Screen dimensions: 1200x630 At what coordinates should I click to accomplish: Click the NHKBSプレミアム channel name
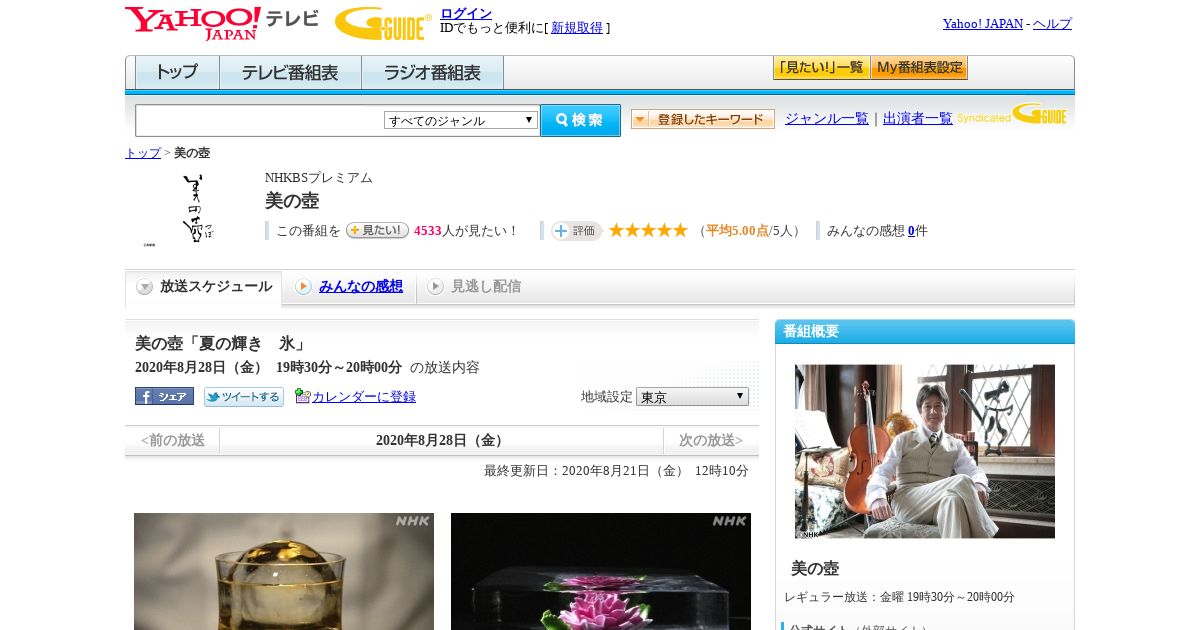point(319,178)
